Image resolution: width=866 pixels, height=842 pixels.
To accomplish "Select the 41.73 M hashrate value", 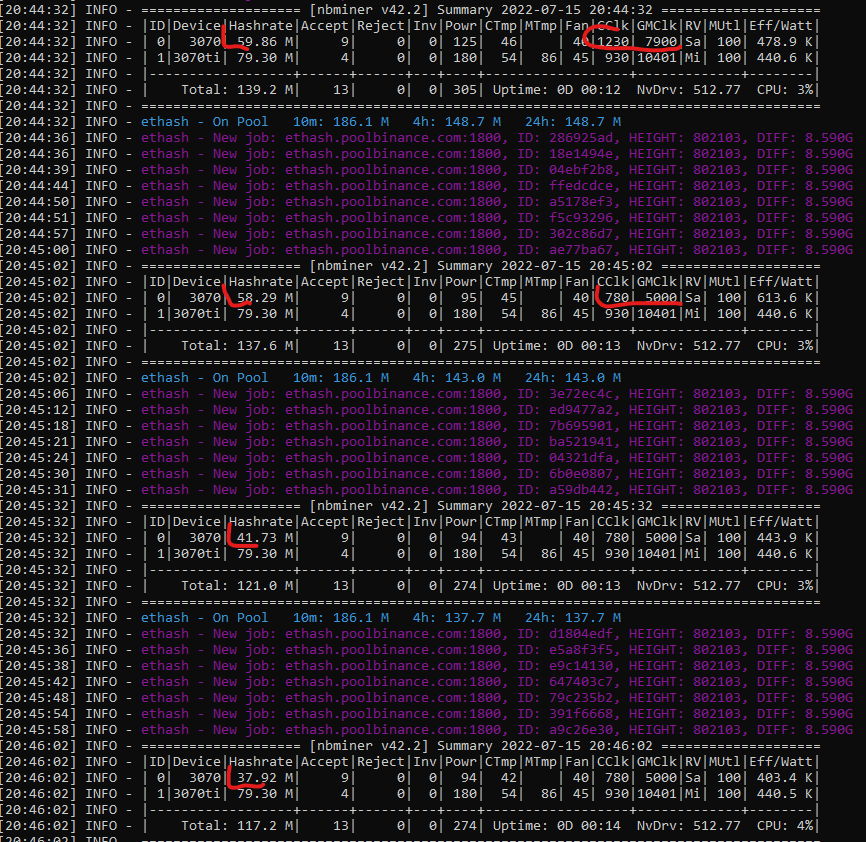I will pyautogui.click(x=265, y=538).
